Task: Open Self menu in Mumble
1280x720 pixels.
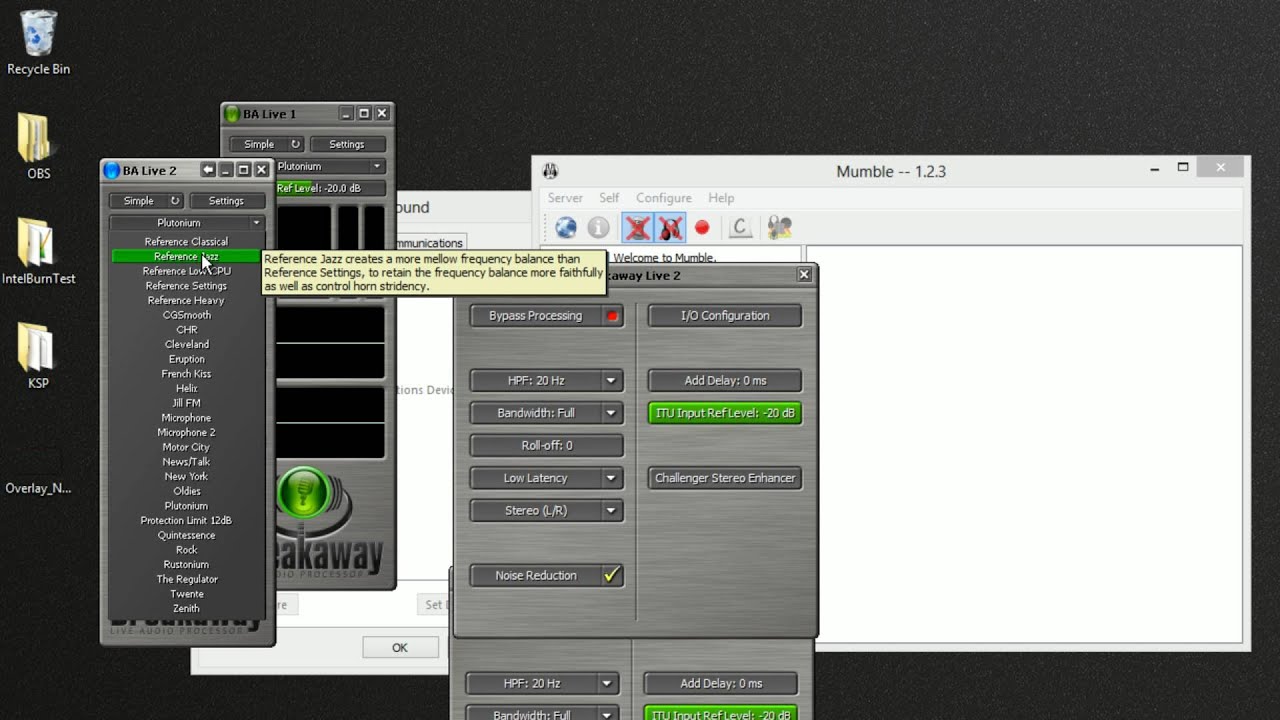Action: pyautogui.click(x=609, y=198)
